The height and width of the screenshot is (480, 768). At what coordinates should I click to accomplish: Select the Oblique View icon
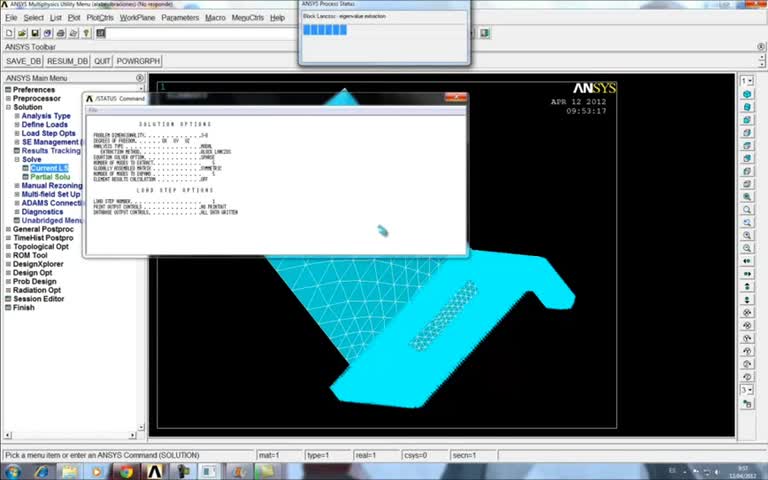pyautogui.click(x=747, y=107)
